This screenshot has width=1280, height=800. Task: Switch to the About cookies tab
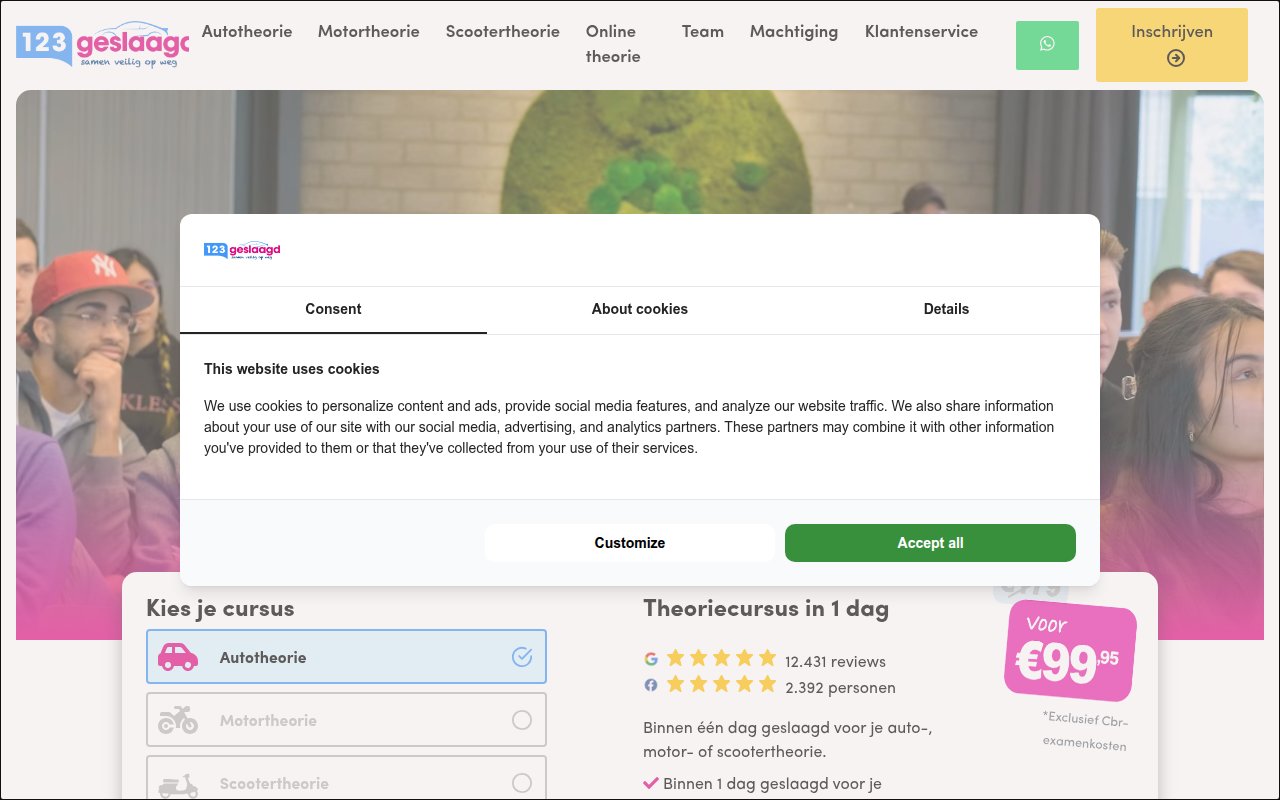point(640,309)
